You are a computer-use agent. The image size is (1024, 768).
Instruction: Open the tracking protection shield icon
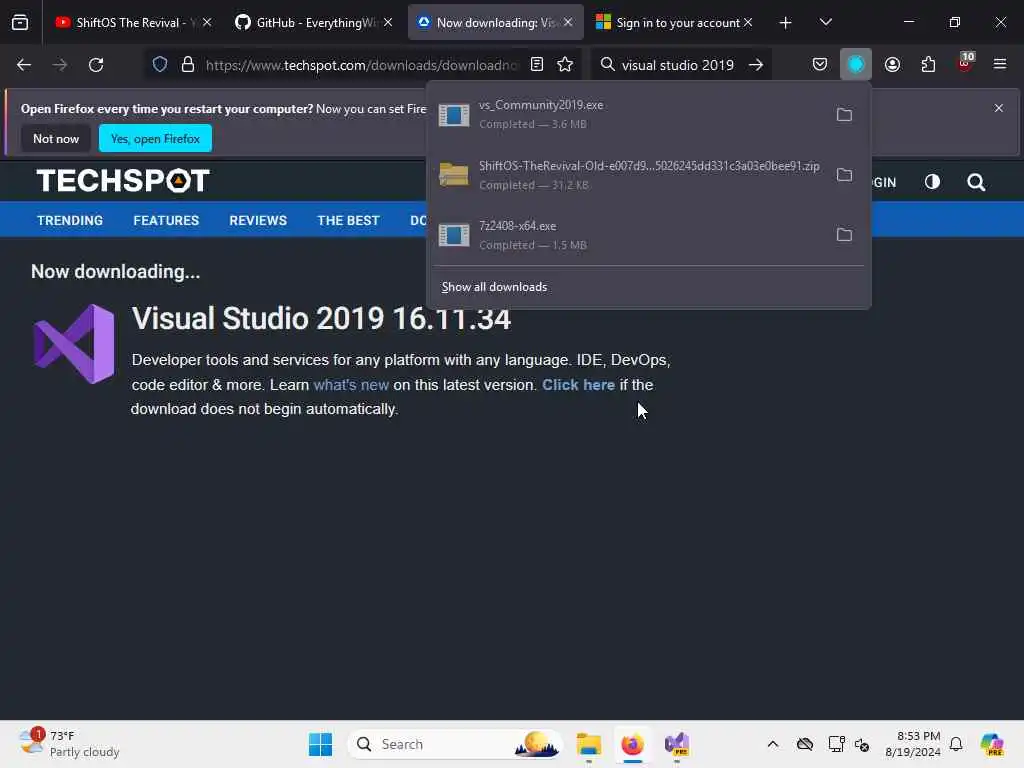(x=160, y=65)
